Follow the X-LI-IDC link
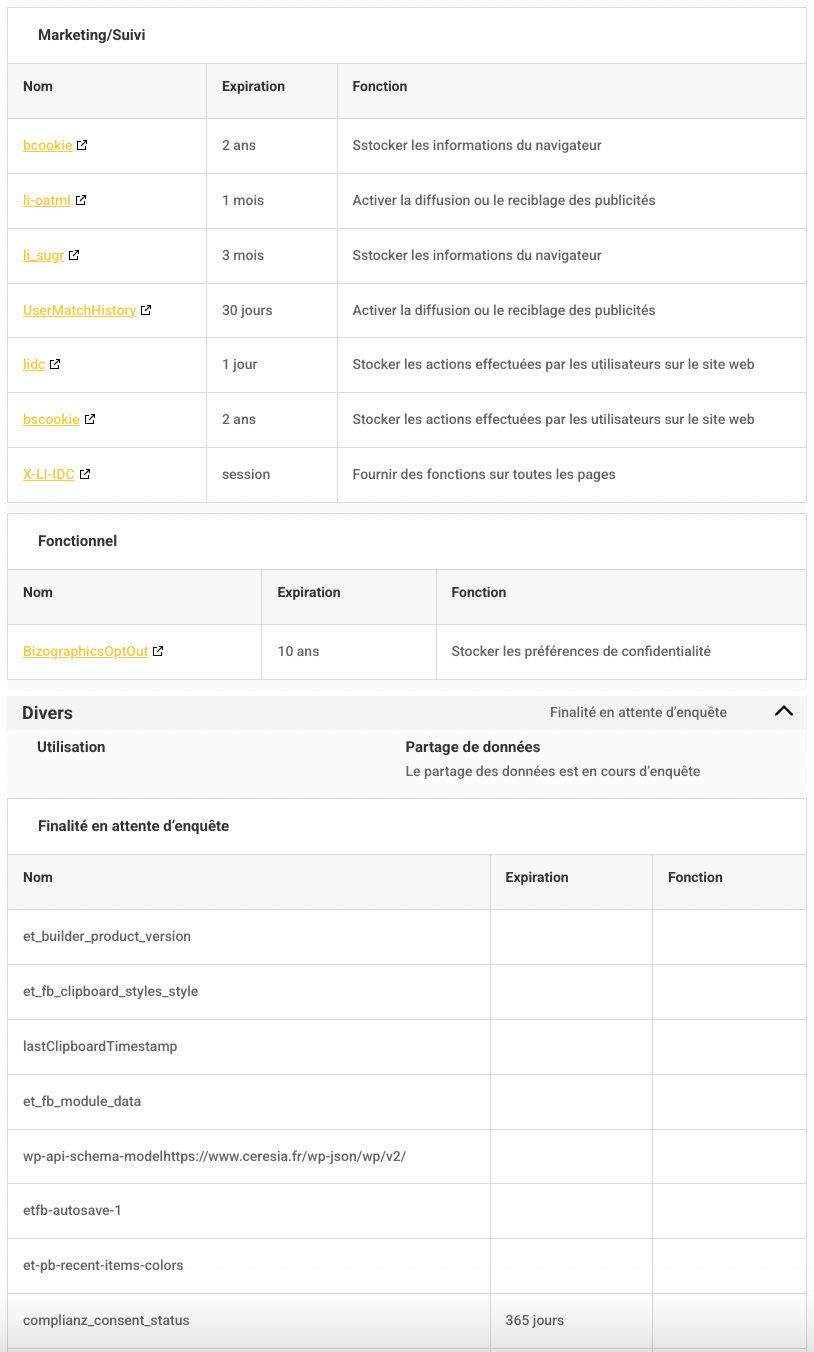 [48, 474]
